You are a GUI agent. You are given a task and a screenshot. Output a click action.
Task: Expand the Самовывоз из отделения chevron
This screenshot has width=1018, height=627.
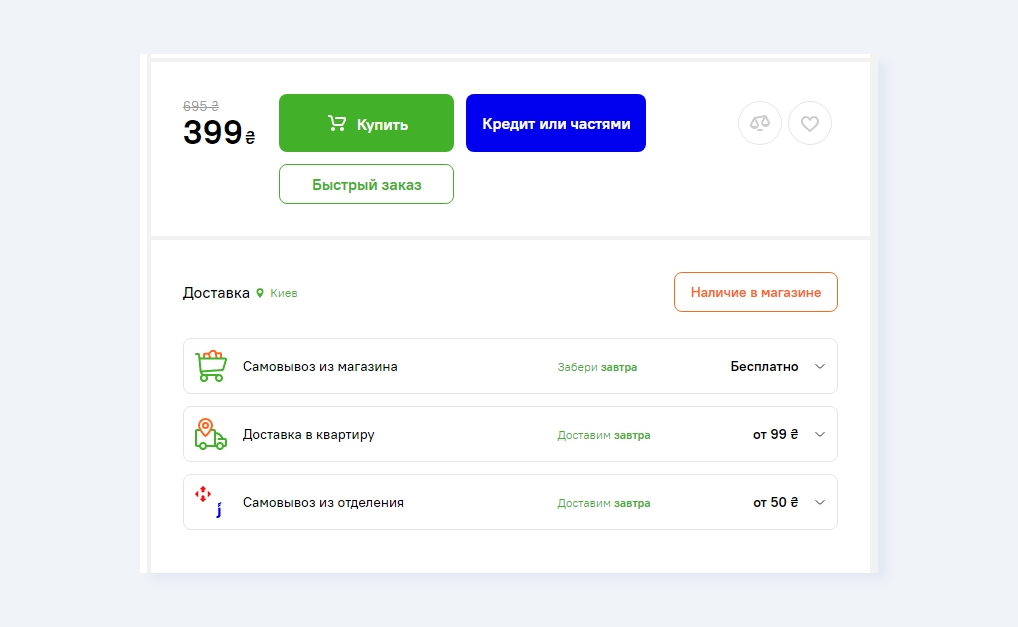point(820,502)
